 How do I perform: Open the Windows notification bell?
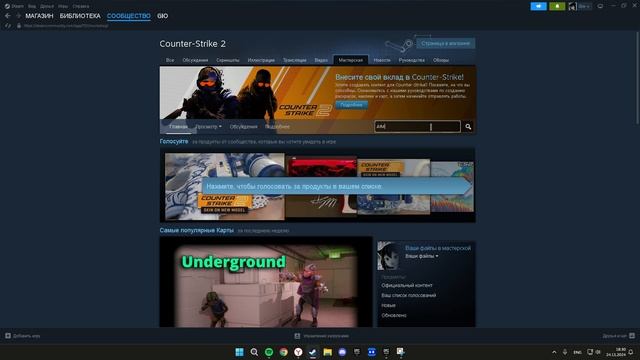click(x=631, y=352)
